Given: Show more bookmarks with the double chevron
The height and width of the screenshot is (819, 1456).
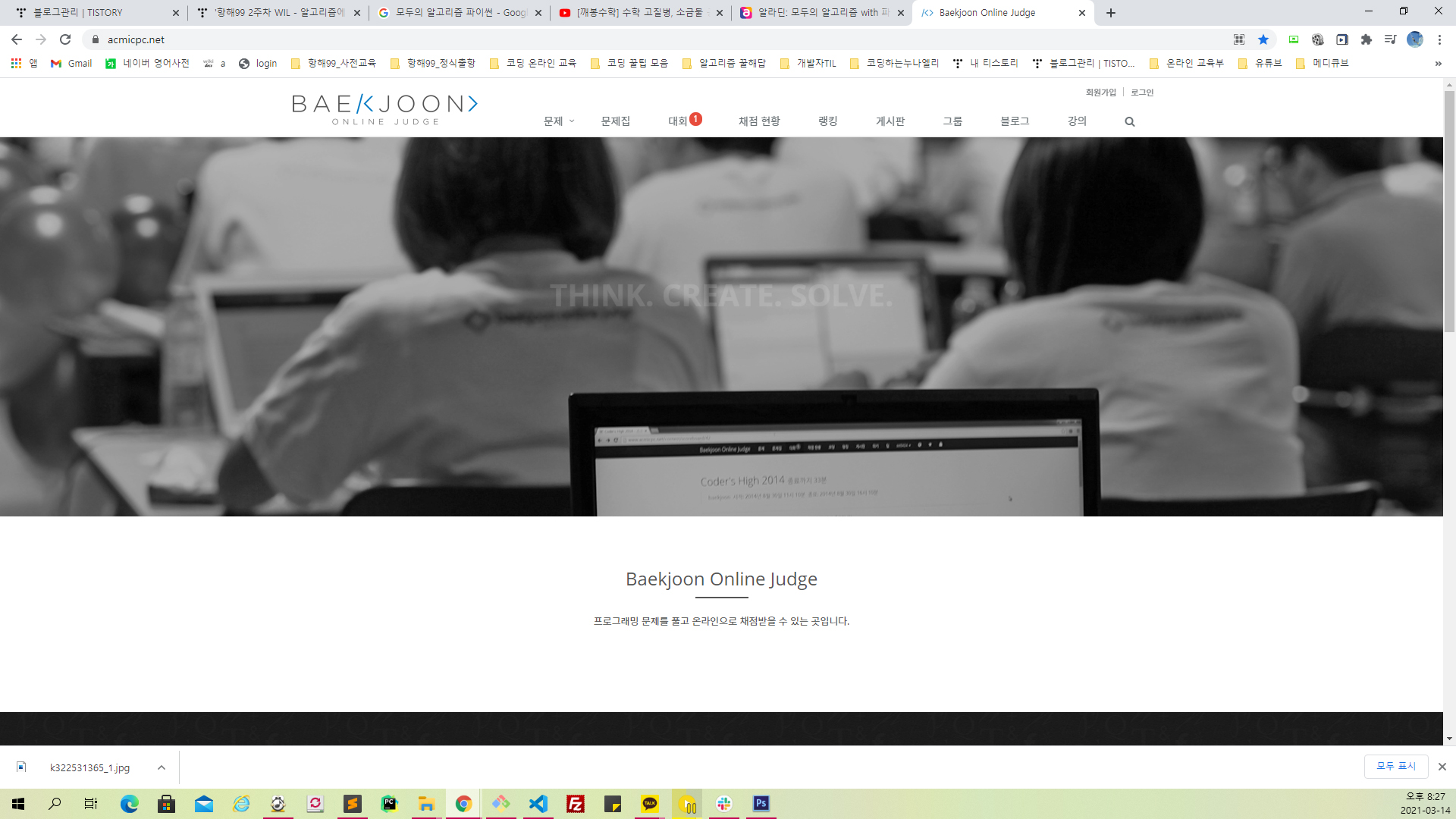Looking at the screenshot, I should pos(1438,64).
